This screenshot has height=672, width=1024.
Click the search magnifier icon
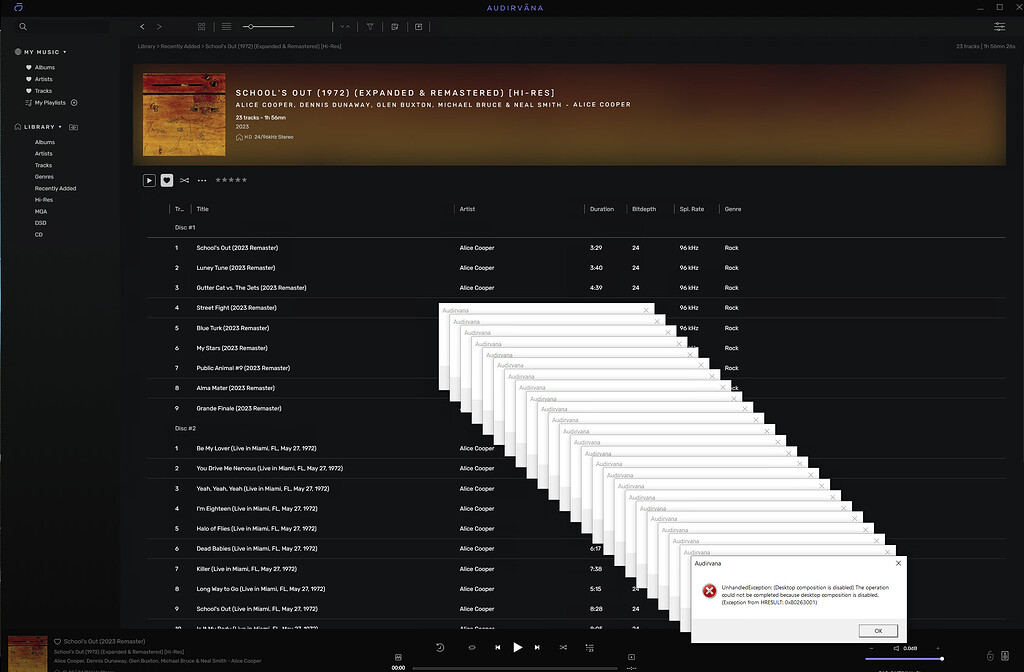(x=23, y=27)
